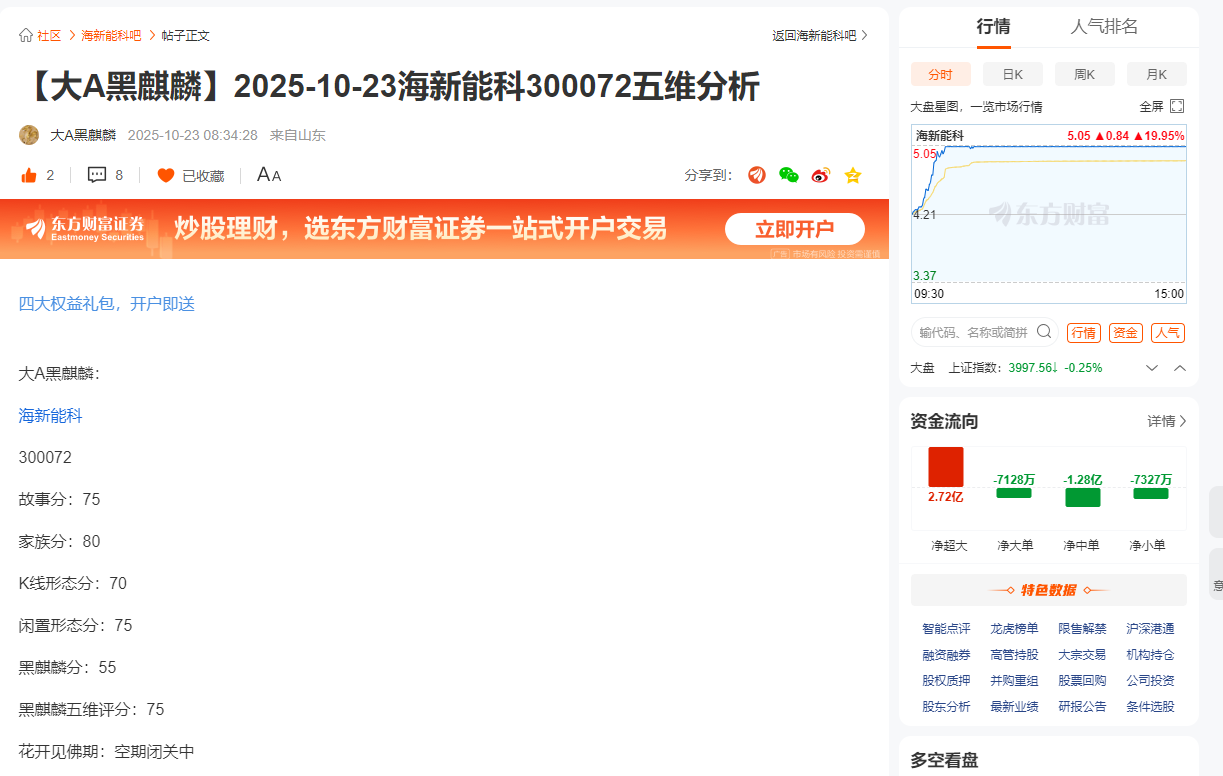Screen dimensions: 1223x776
Task: Click the author avatar of 大A黑麒麟
Action: point(29,135)
